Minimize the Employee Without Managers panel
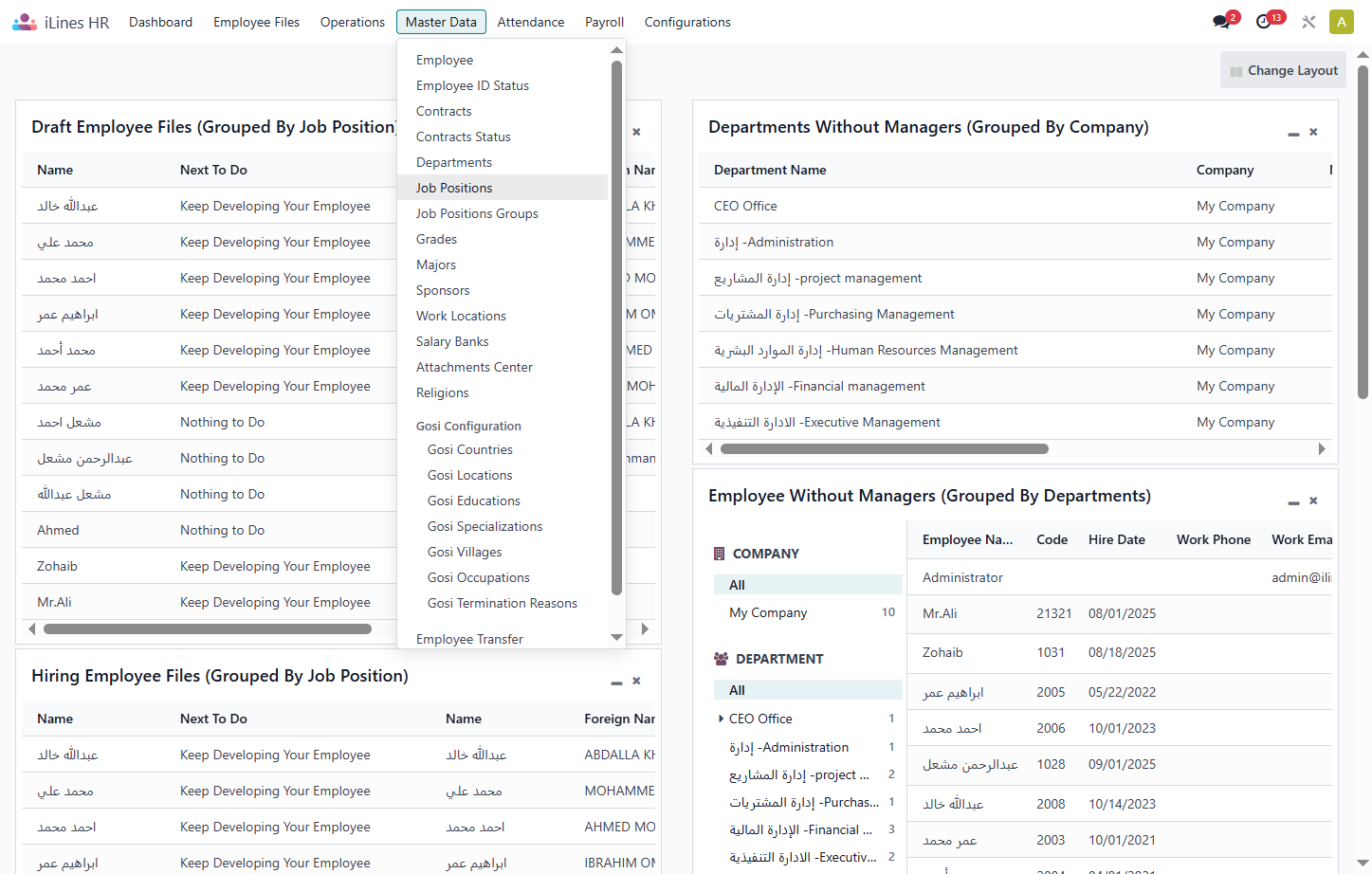 point(1293,502)
